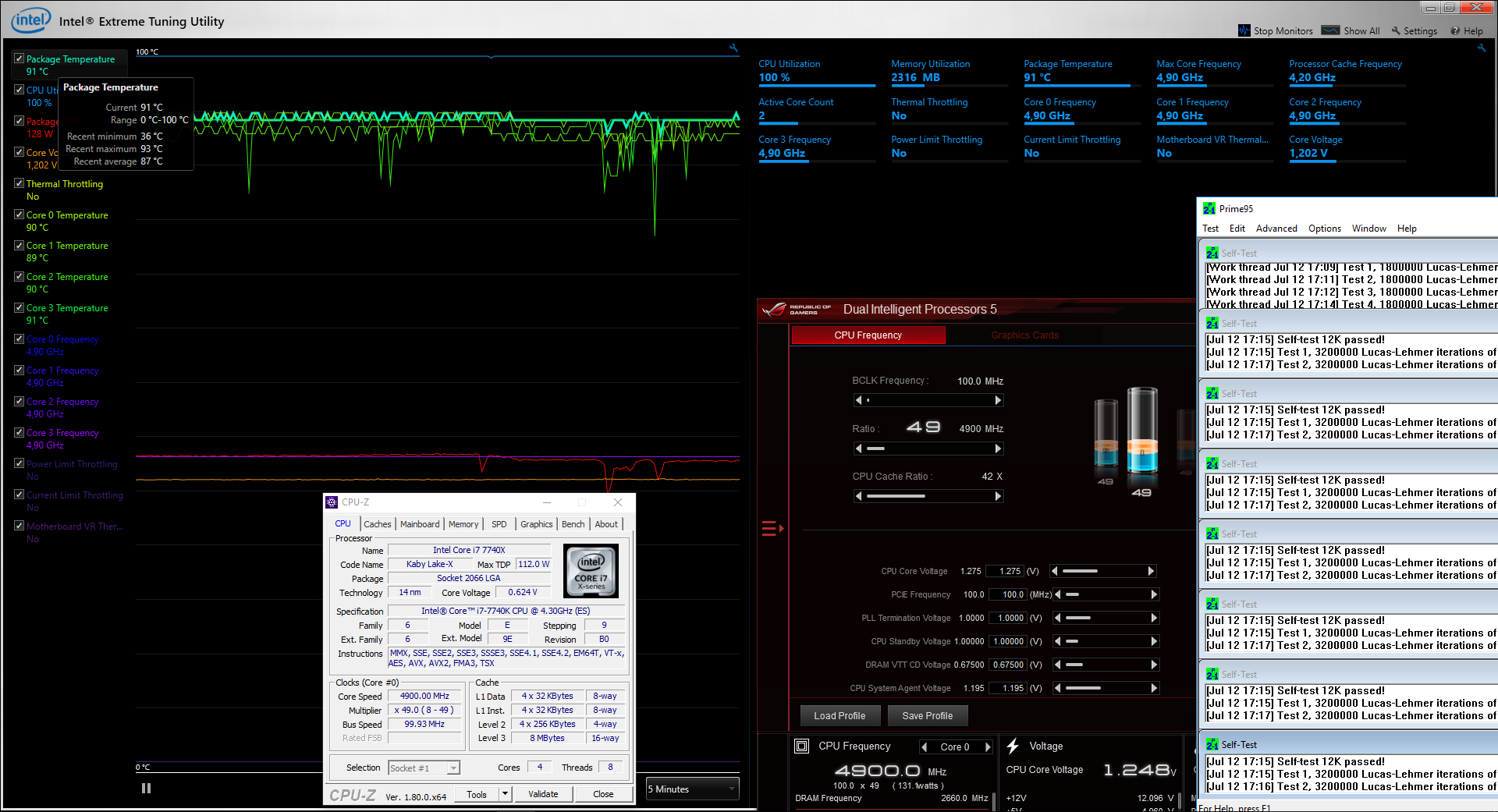Open the 5 Minutes time range dropdown
Viewport: 1498px width, 812px height.
[692, 789]
